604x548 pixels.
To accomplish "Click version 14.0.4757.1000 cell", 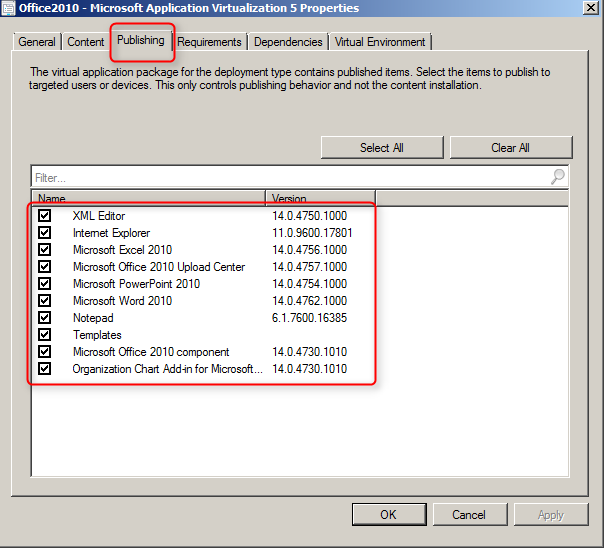I will pyautogui.click(x=310, y=266).
